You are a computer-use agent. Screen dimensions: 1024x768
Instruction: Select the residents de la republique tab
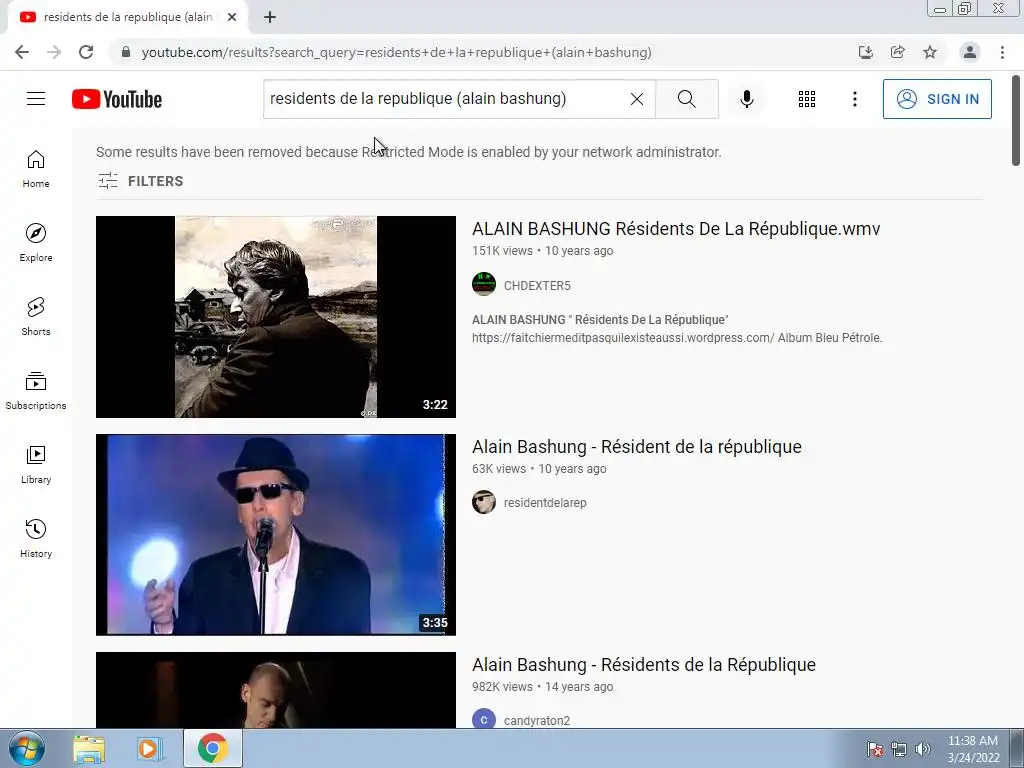coord(127,17)
